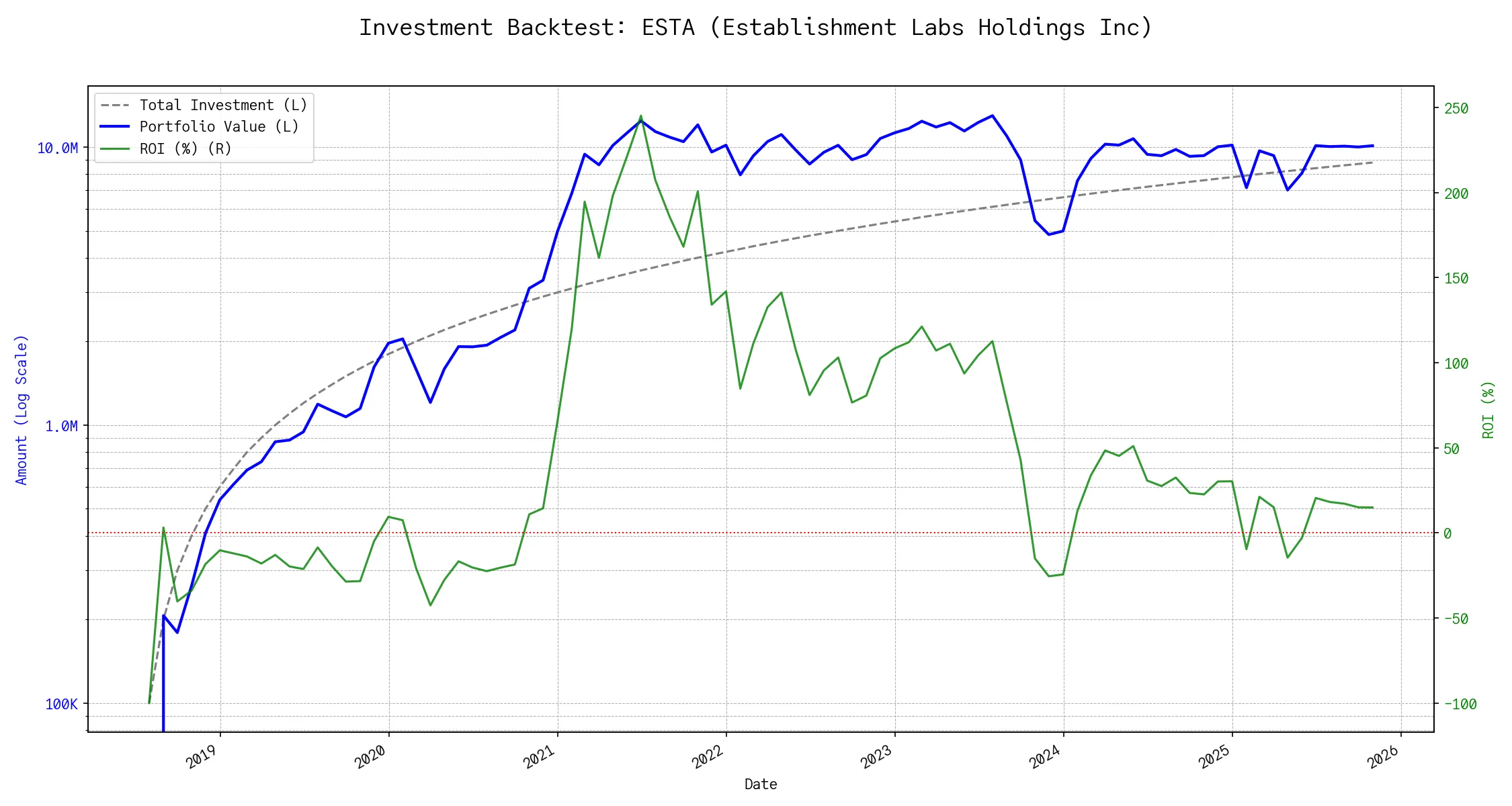1512x806 pixels.
Task: Click the Date x-axis title
Action: [760, 785]
